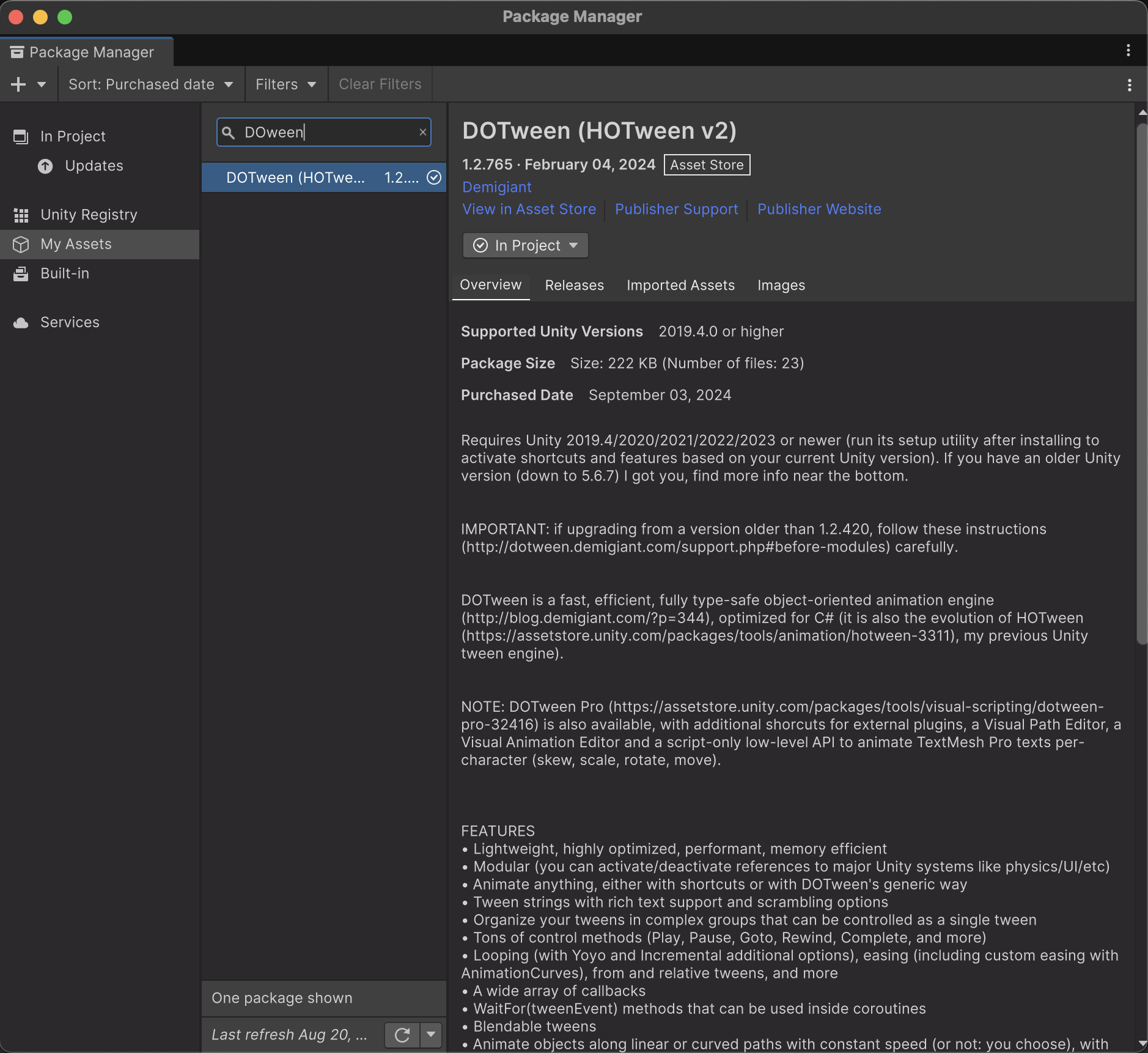Click the Services cloud icon
The width and height of the screenshot is (1148, 1053).
(21, 323)
